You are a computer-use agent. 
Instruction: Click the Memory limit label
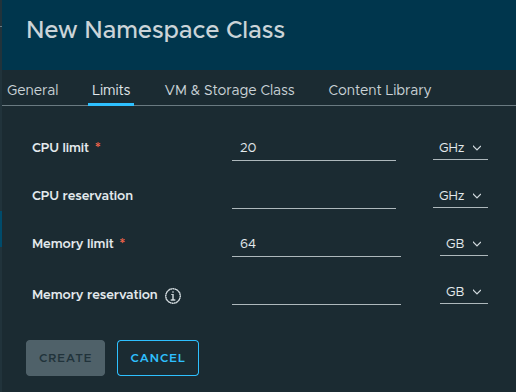pos(73,244)
